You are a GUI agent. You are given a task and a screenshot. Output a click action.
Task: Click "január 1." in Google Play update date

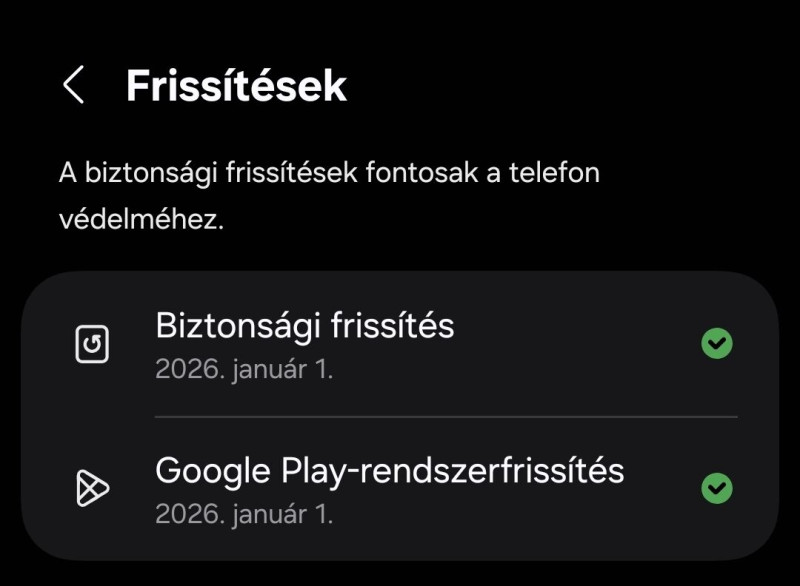(x=281, y=514)
